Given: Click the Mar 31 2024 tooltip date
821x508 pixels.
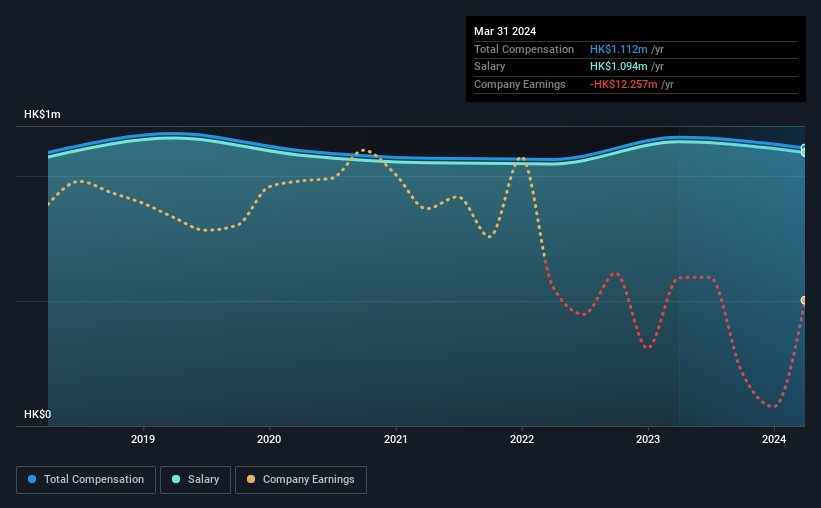Looking at the screenshot, I should (505, 31).
